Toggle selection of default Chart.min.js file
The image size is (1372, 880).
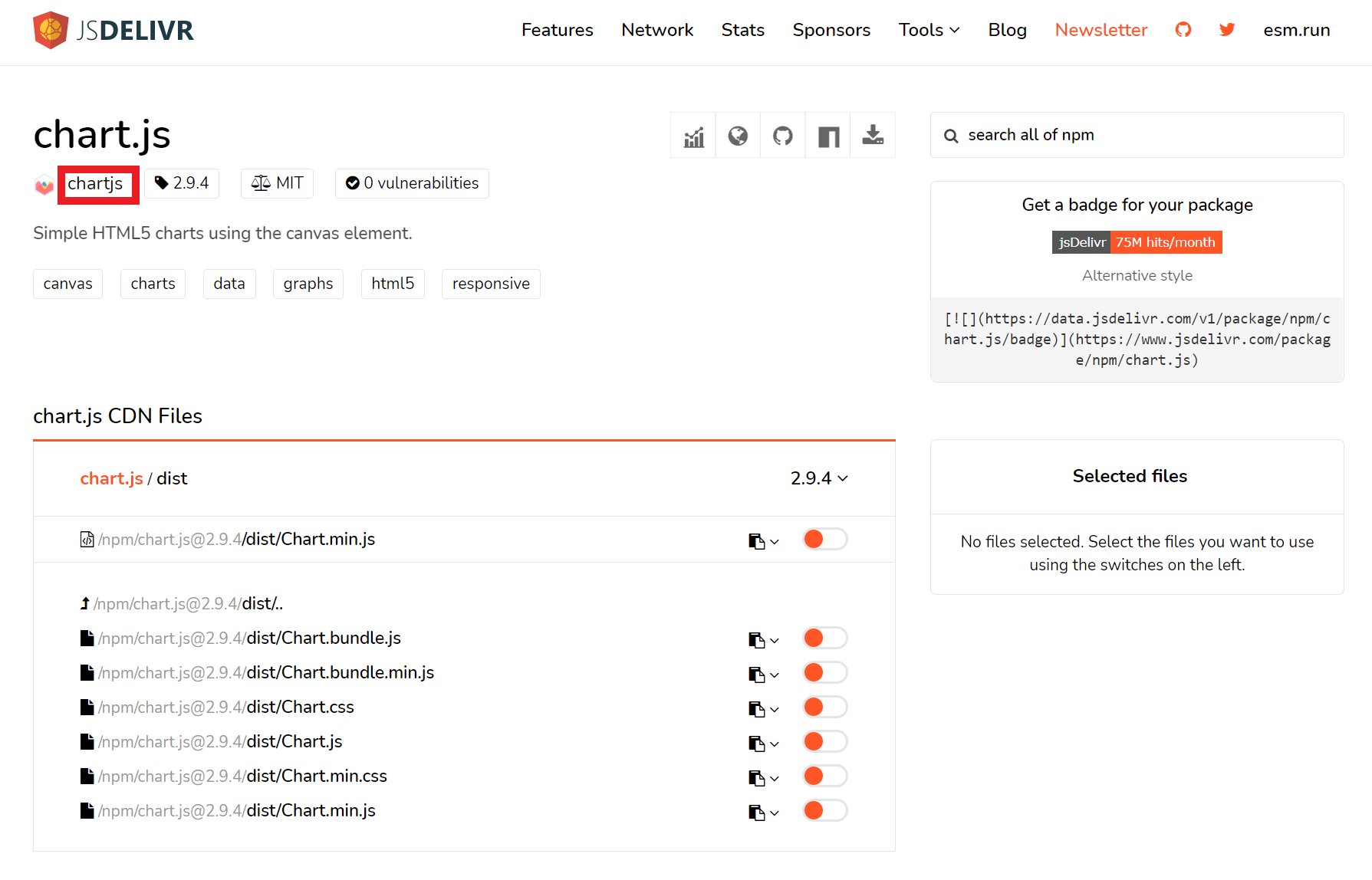825,539
